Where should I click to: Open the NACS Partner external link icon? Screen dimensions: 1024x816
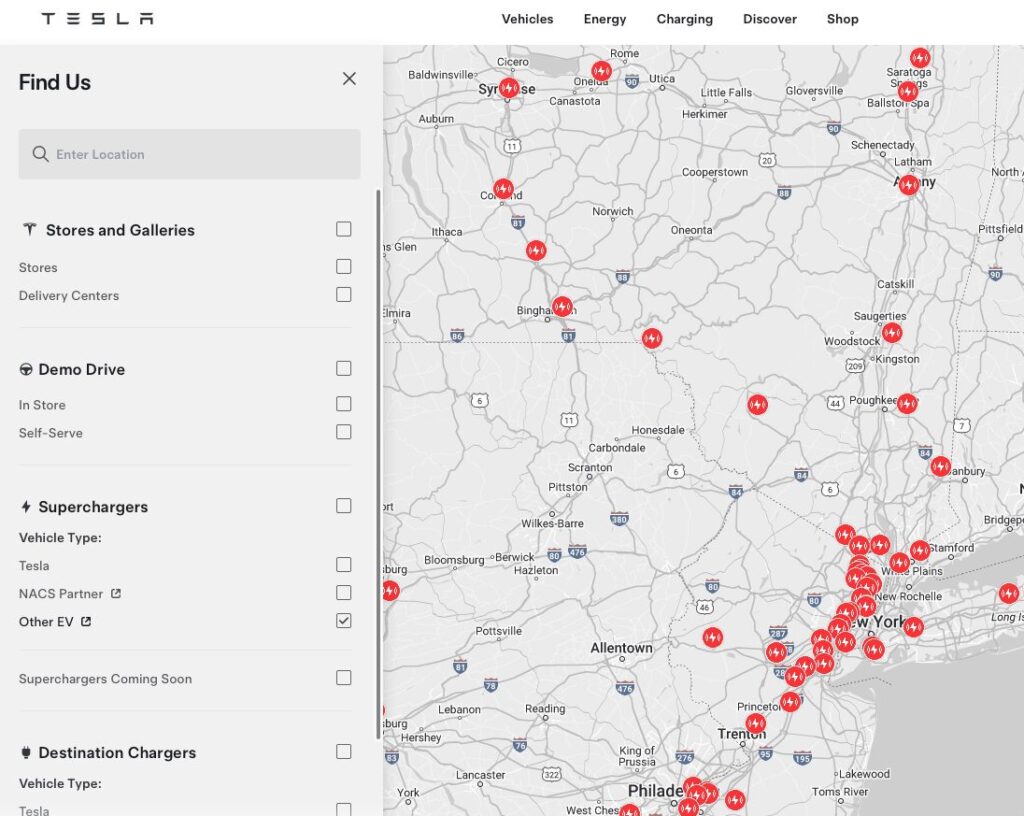coord(116,593)
